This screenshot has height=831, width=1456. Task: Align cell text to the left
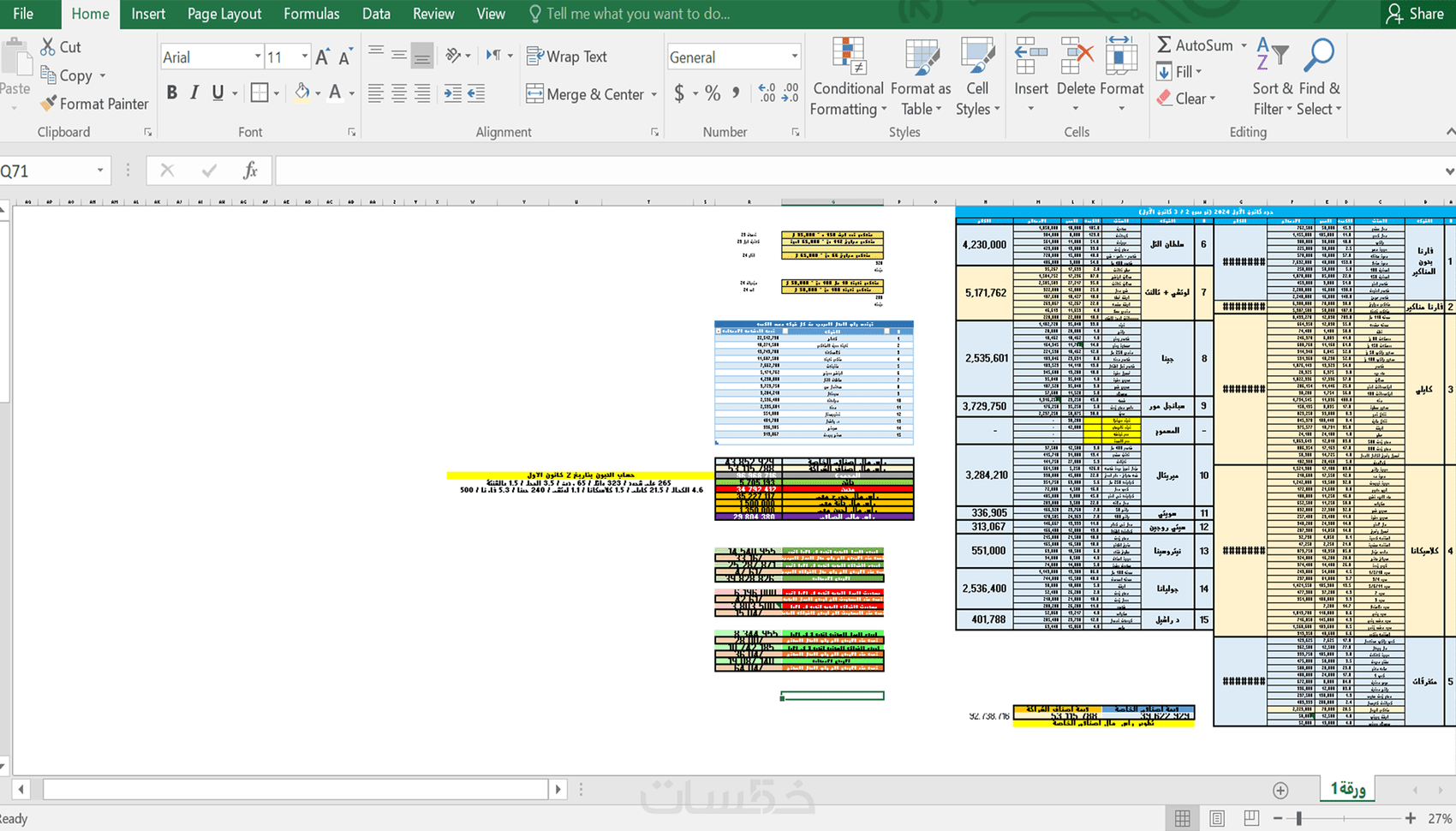(x=376, y=93)
